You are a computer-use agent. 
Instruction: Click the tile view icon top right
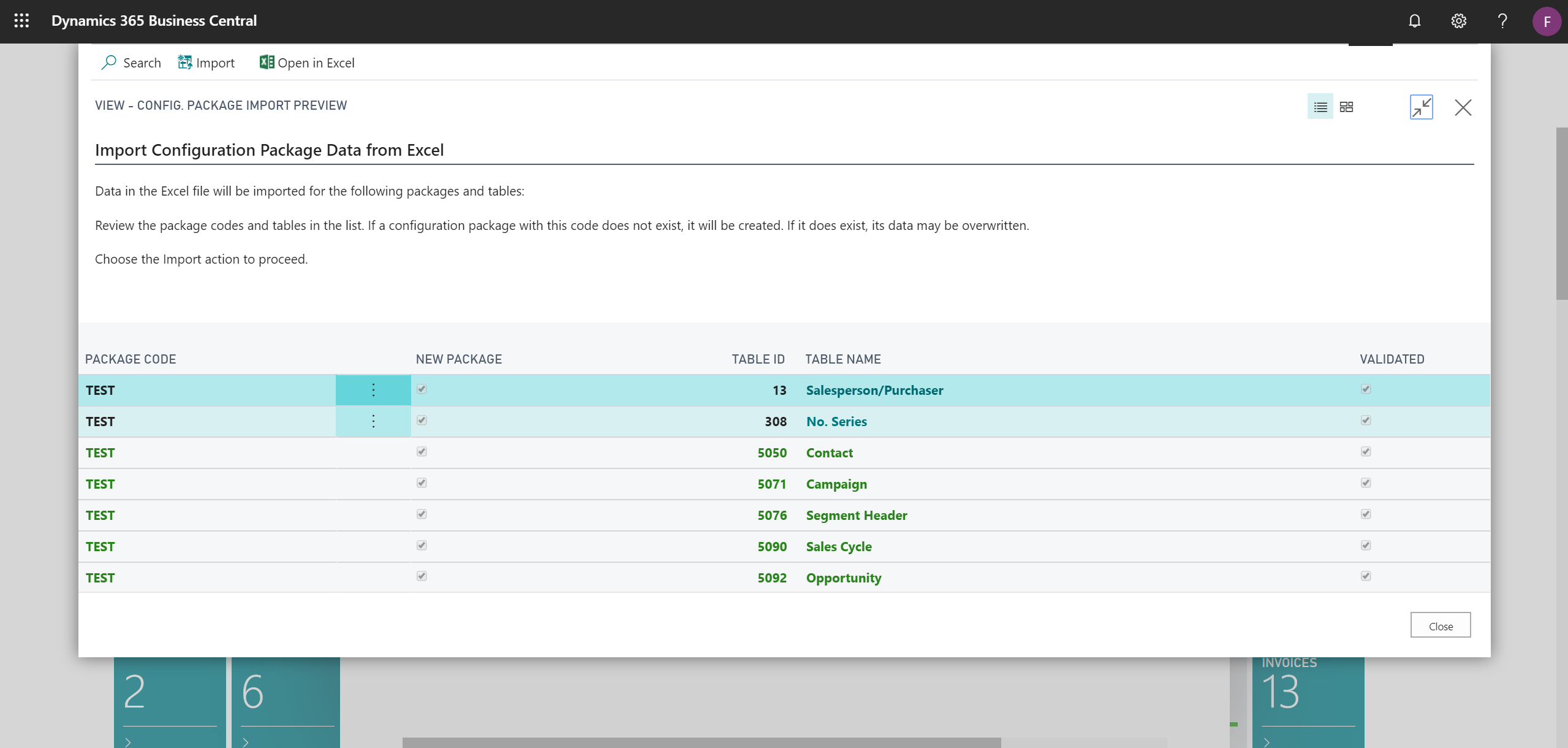click(x=1346, y=107)
